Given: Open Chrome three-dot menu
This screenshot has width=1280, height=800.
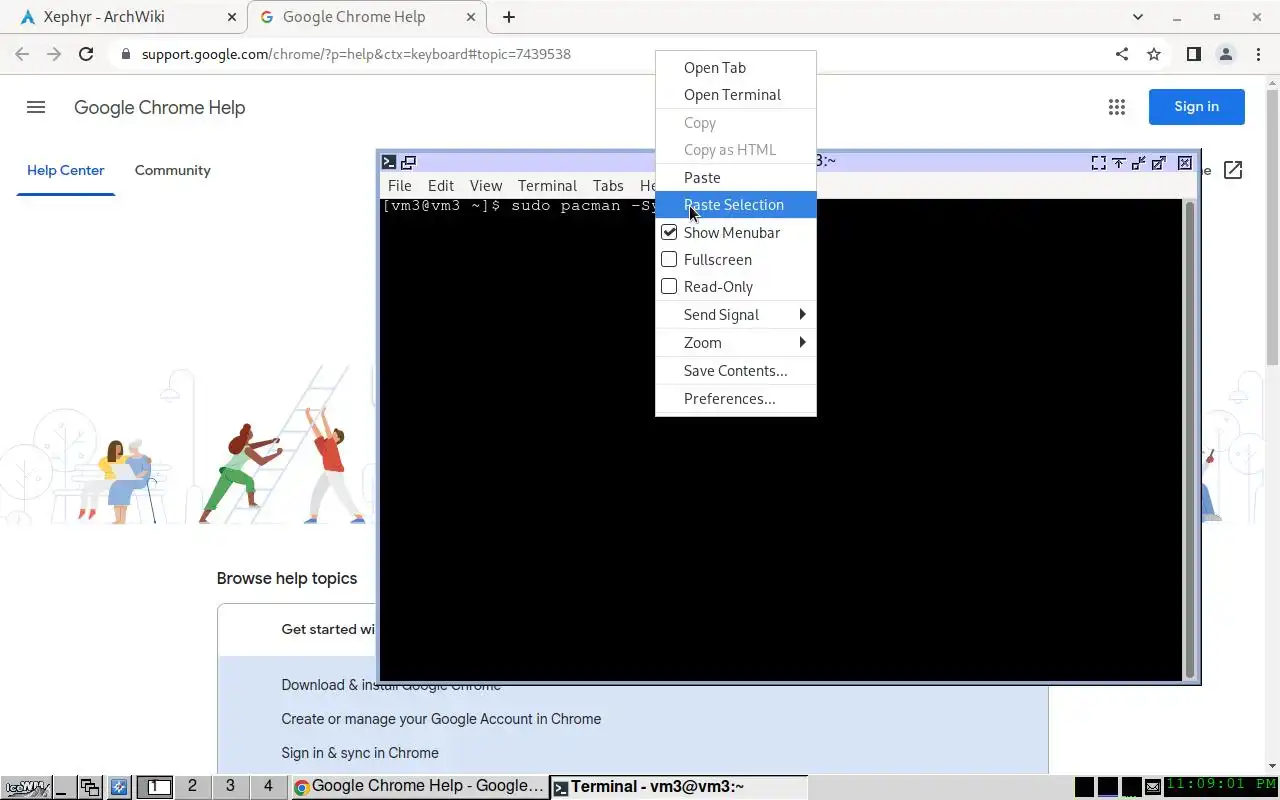Looking at the screenshot, I should (1257, 54).
